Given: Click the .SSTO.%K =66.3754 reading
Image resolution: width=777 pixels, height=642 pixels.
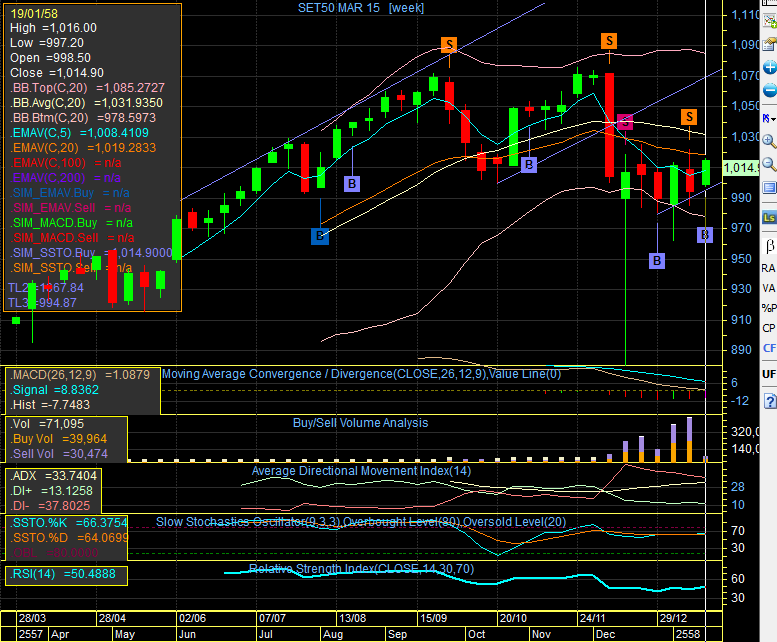Looking at the screenshot, I should [x=69, y=523].
